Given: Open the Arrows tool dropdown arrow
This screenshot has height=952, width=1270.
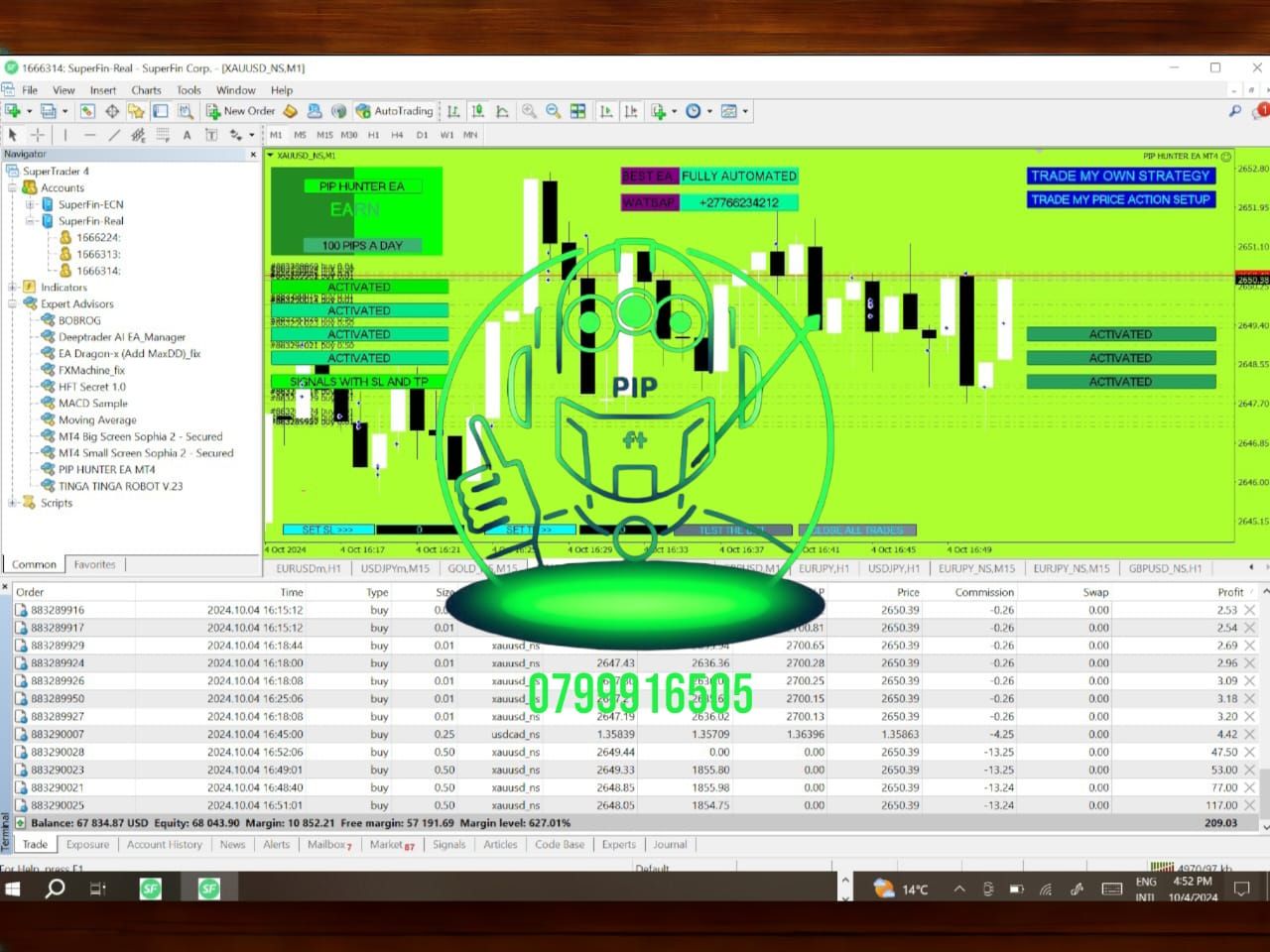Looking at the screenshot, I should coord(251,135).
